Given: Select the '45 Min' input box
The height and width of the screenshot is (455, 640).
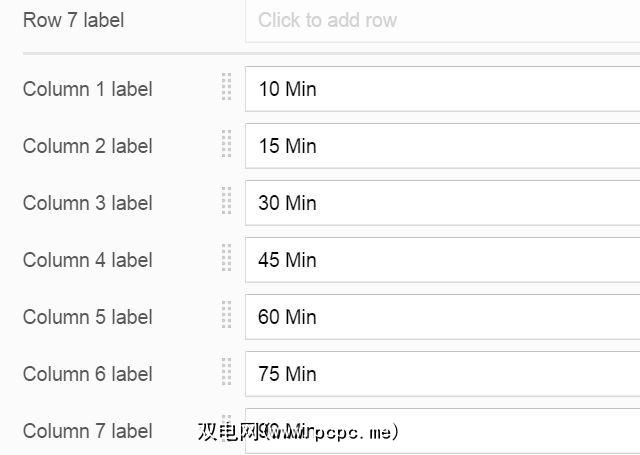Looking at the screenshot, I should [x=442, y=260].
